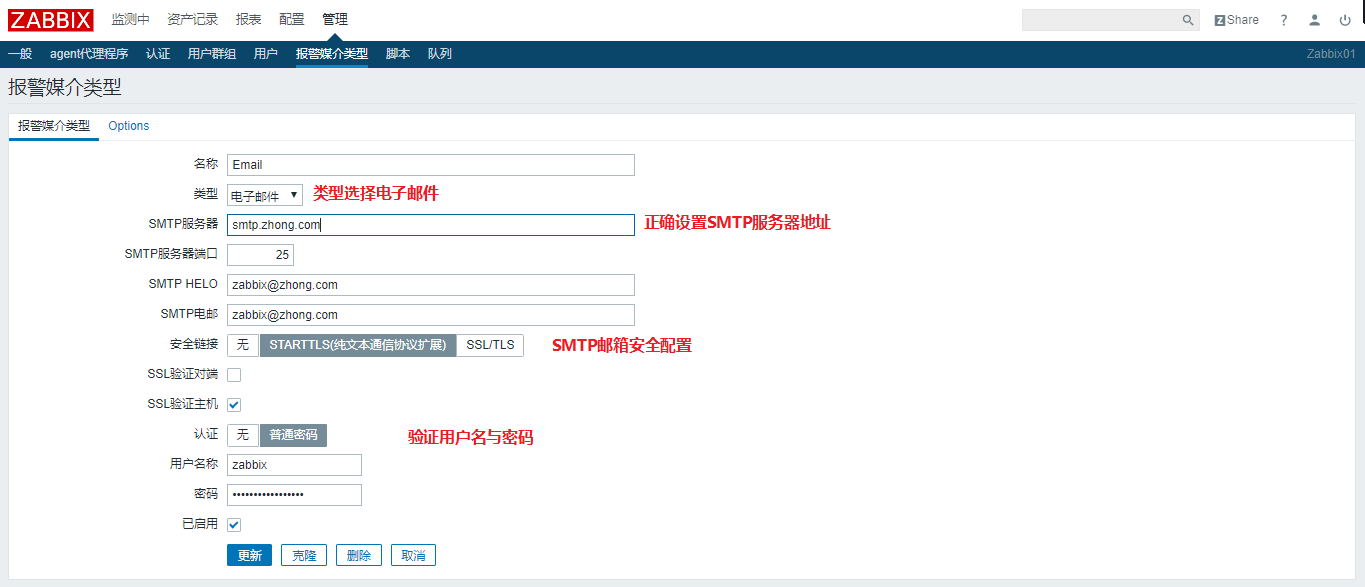Screen dimensions: 1365x587
Task: Disable the 已启用 checkbox
Action: [233, 524]
